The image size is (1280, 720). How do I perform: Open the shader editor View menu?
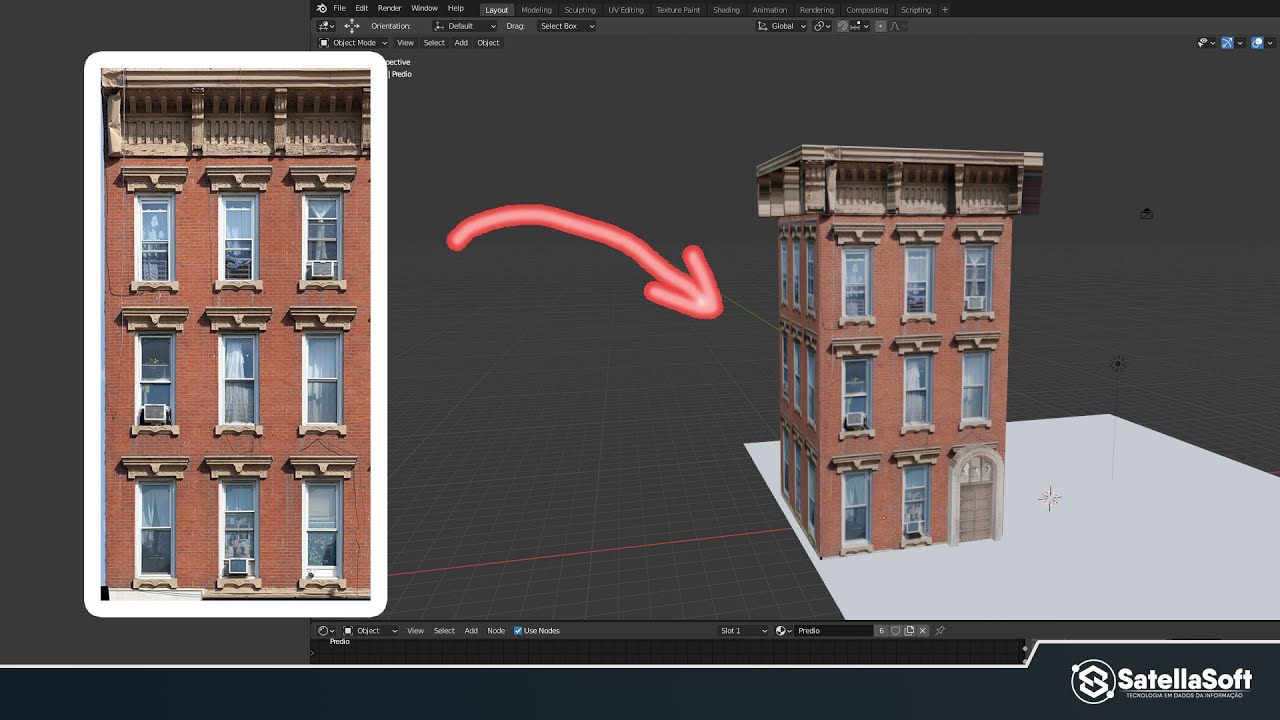click(x=415, y=631)
